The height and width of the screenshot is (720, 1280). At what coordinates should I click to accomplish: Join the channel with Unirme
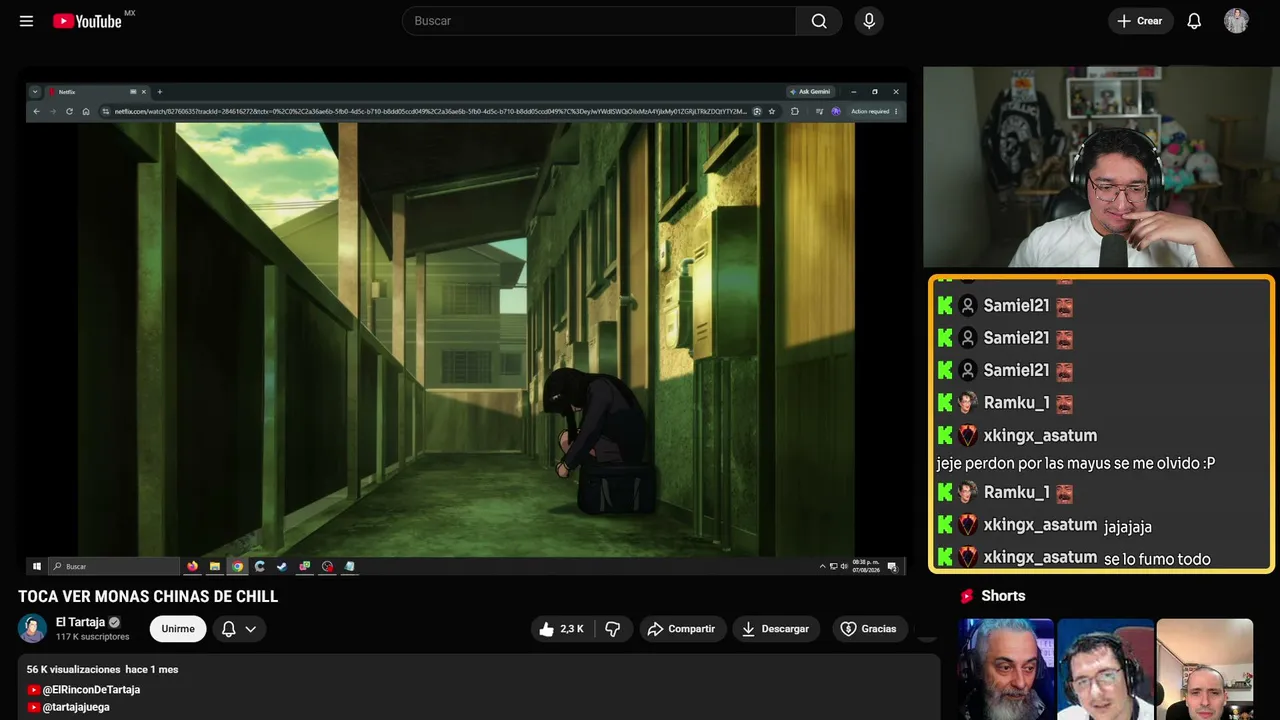point(178,629)
